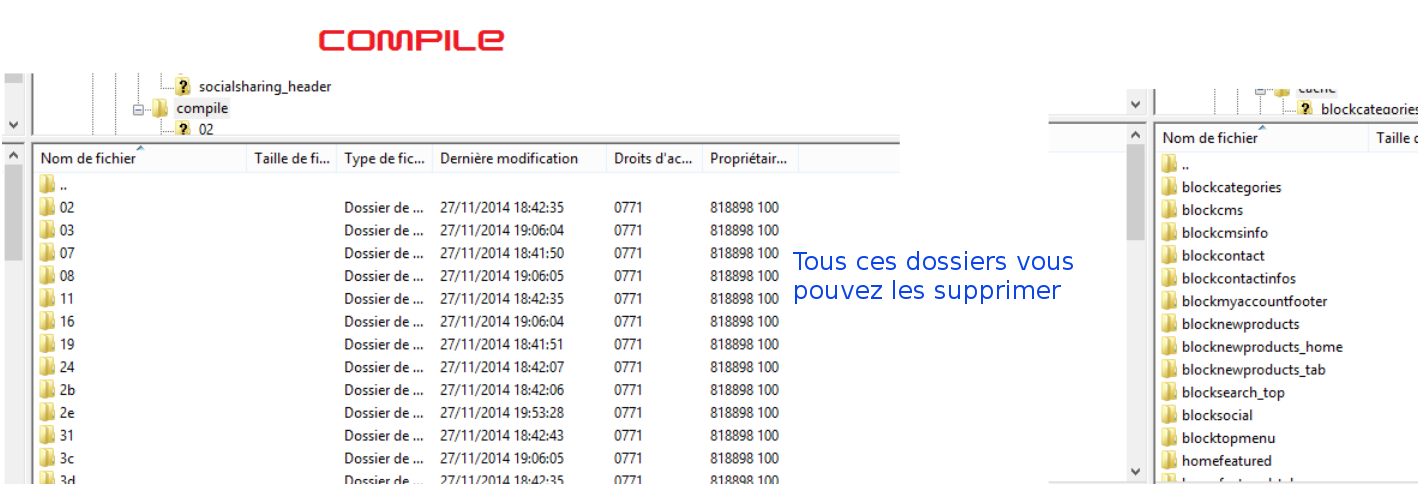Click question-mark icon of socialsharing_header

(x=183, y=87)
